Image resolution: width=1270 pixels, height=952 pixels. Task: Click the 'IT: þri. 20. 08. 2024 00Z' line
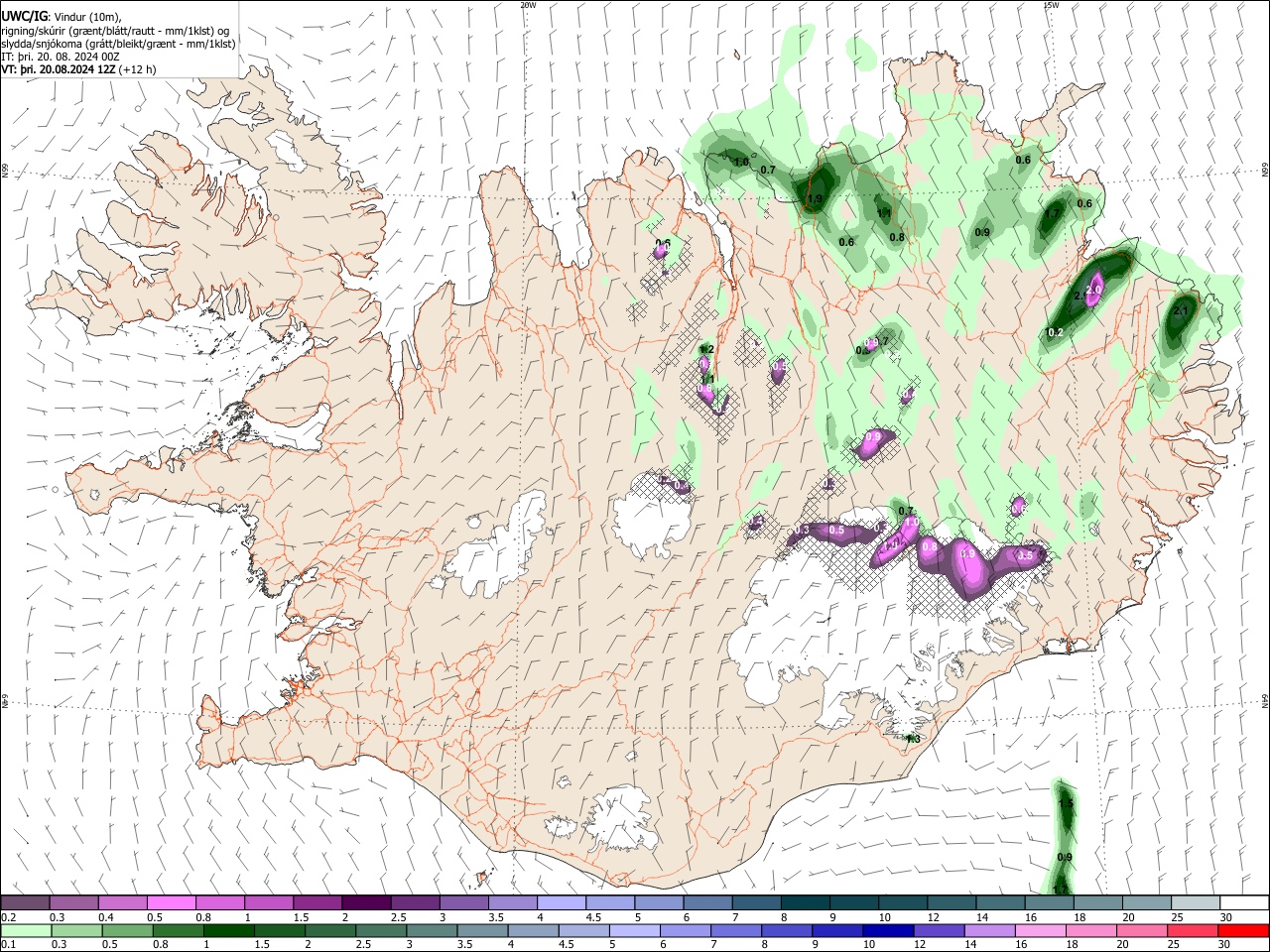click(x=61, y=57)
